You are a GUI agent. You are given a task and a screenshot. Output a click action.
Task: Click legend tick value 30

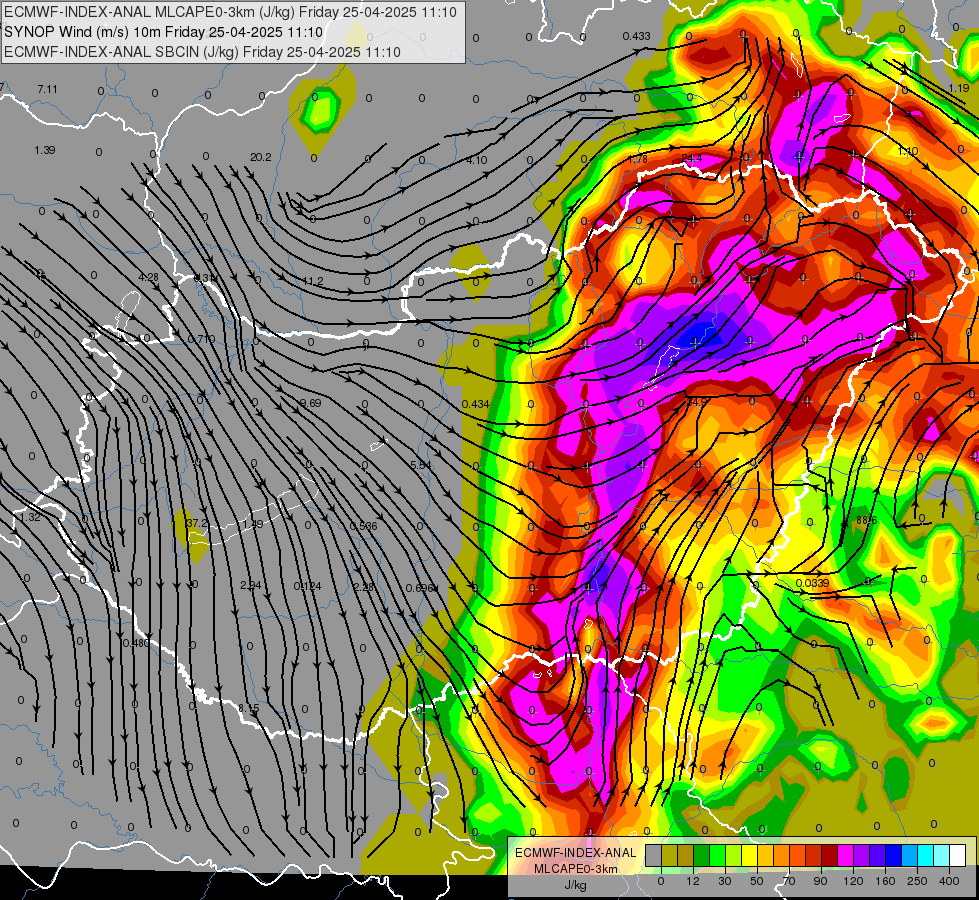point(725,881)
